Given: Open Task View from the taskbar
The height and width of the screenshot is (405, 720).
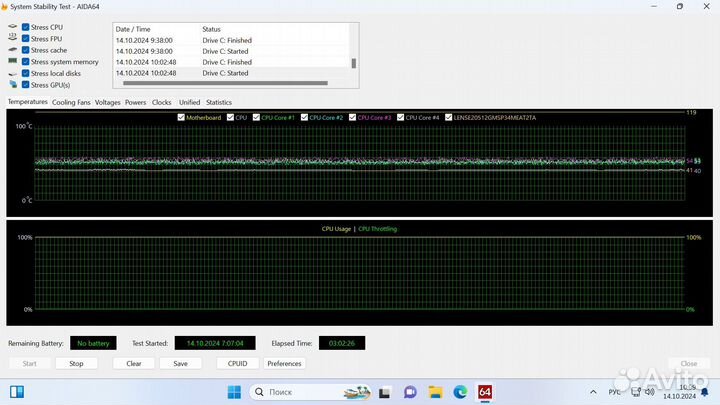Looking at the screenshot, I should click(x=384, y=392).
